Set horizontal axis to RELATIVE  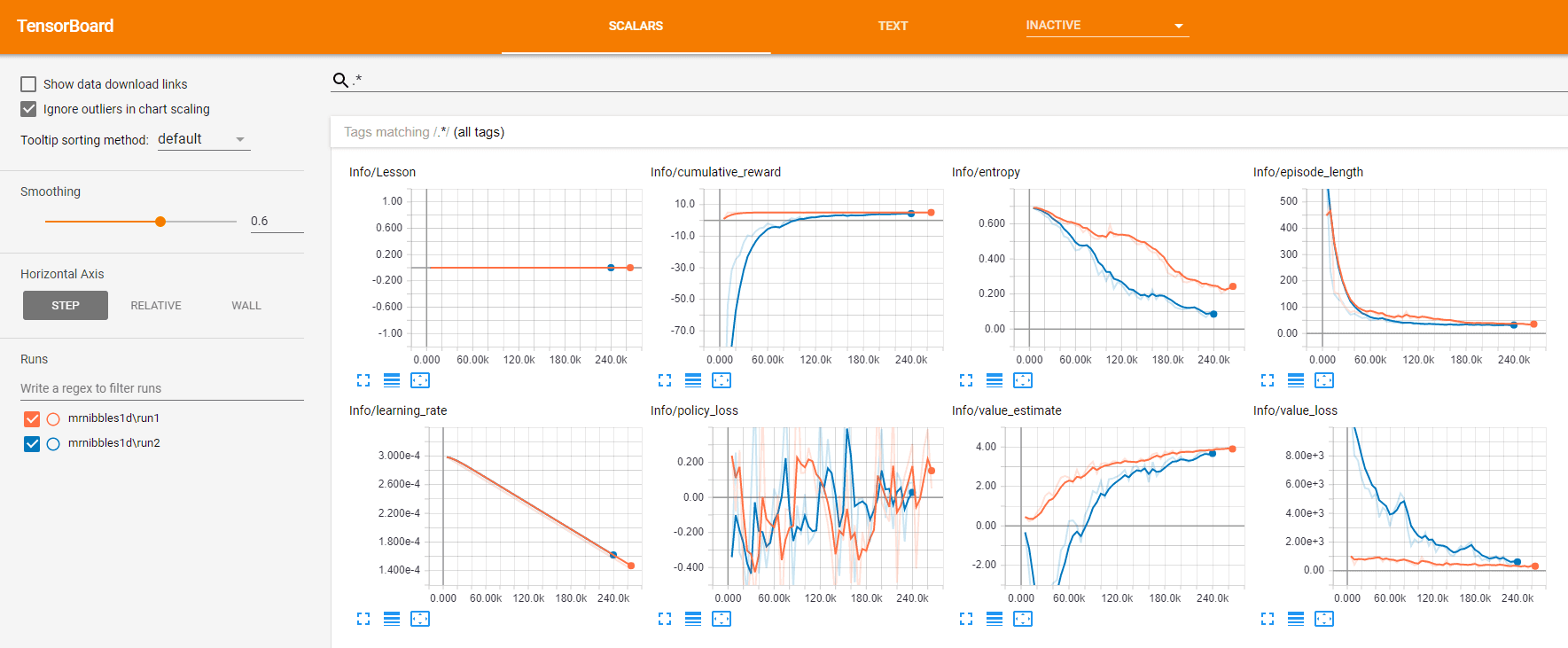(156, 306)
